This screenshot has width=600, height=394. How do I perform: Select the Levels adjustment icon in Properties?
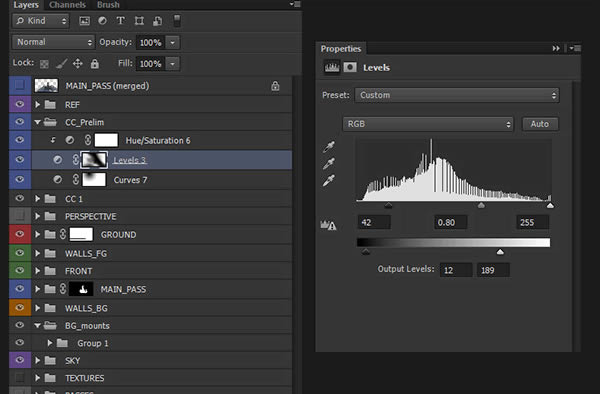[x=332, y=67]
